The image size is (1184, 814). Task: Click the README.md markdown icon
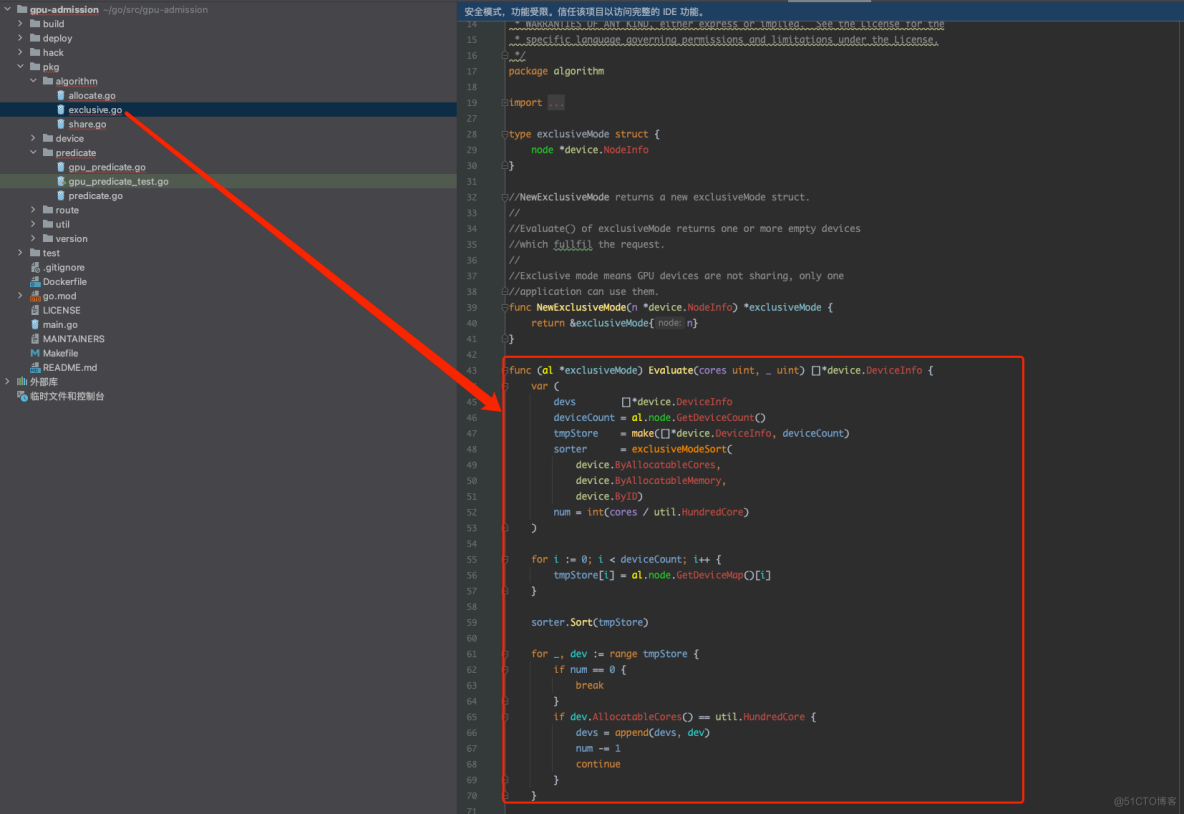tap(35, 368)
